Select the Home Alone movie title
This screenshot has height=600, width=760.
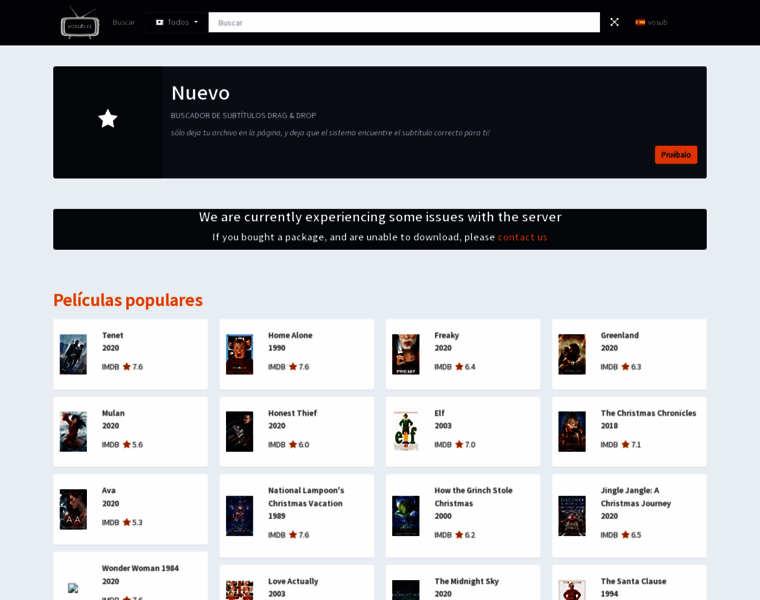point(290,335)
